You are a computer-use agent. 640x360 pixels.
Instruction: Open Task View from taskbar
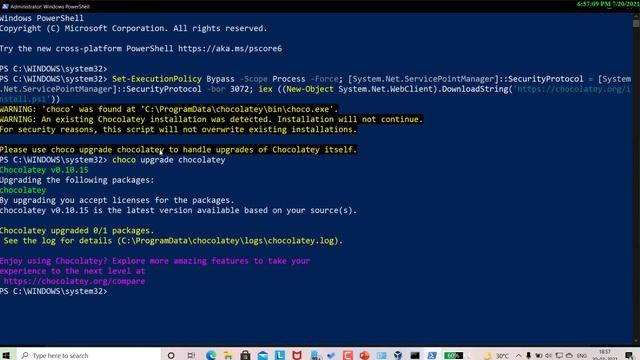pyautogui.click(x=191, y=355)
